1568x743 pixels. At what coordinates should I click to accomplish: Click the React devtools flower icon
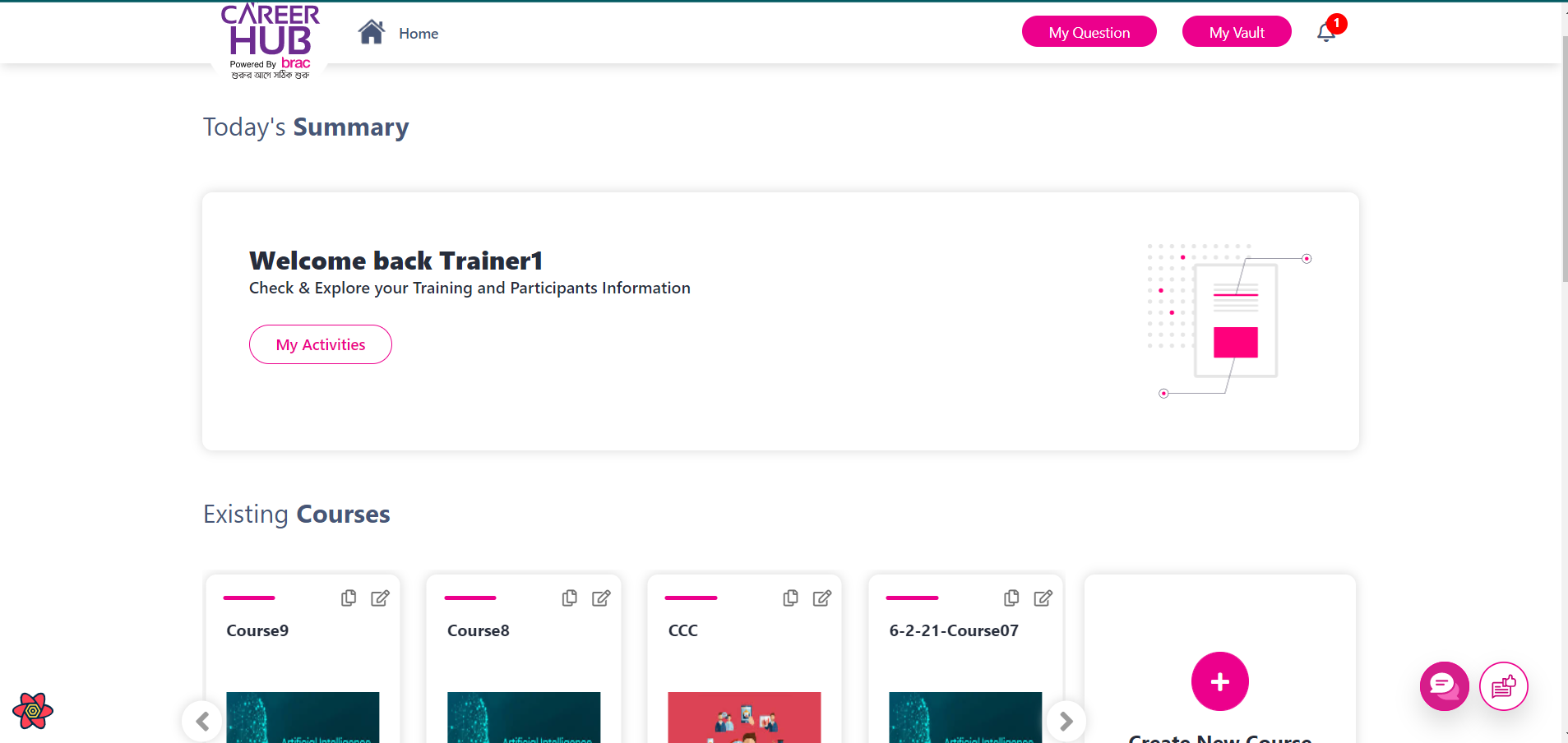point(33,710)
